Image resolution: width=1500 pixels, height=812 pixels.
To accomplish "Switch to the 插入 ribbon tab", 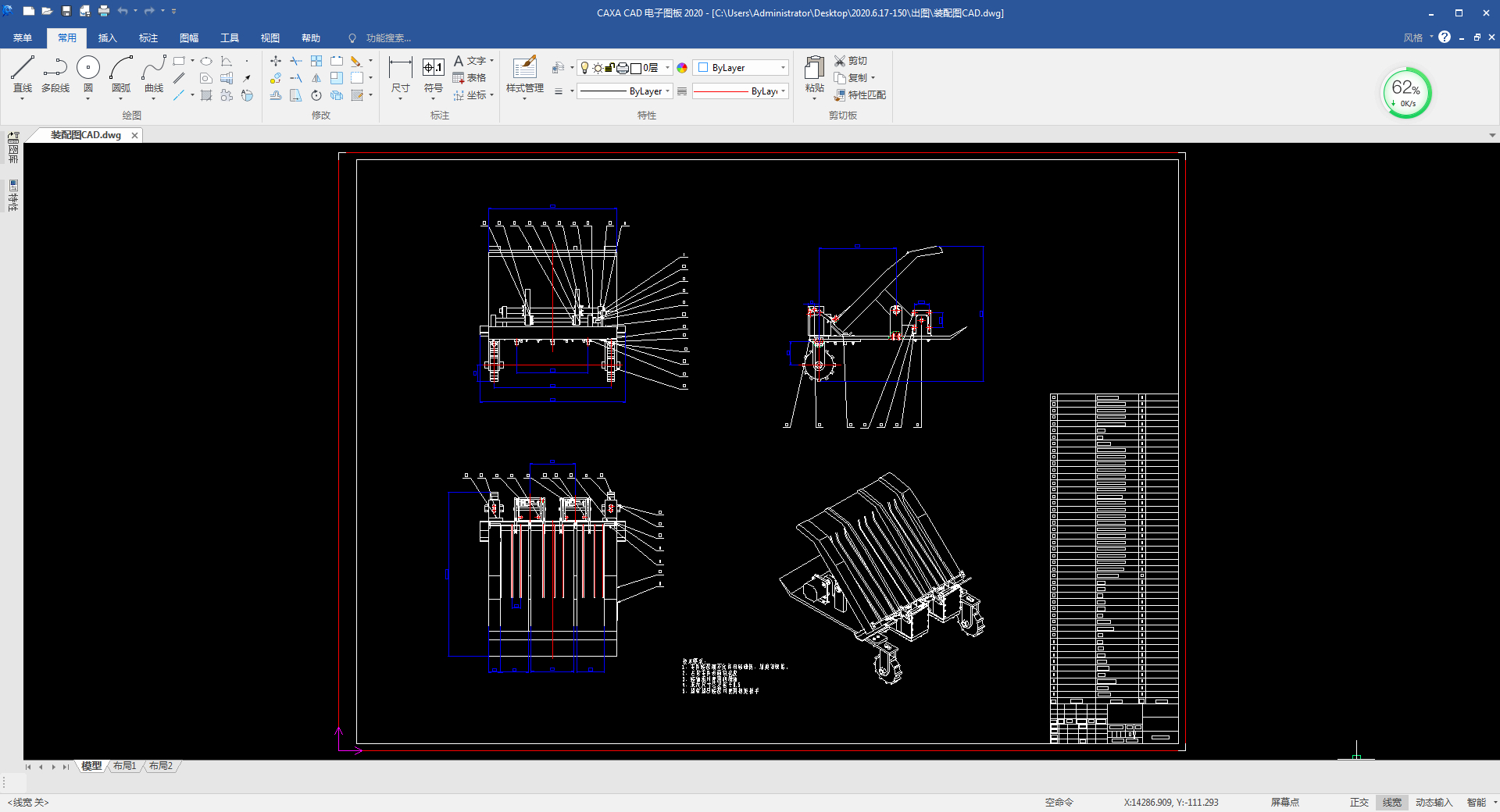I will point(108,37).
